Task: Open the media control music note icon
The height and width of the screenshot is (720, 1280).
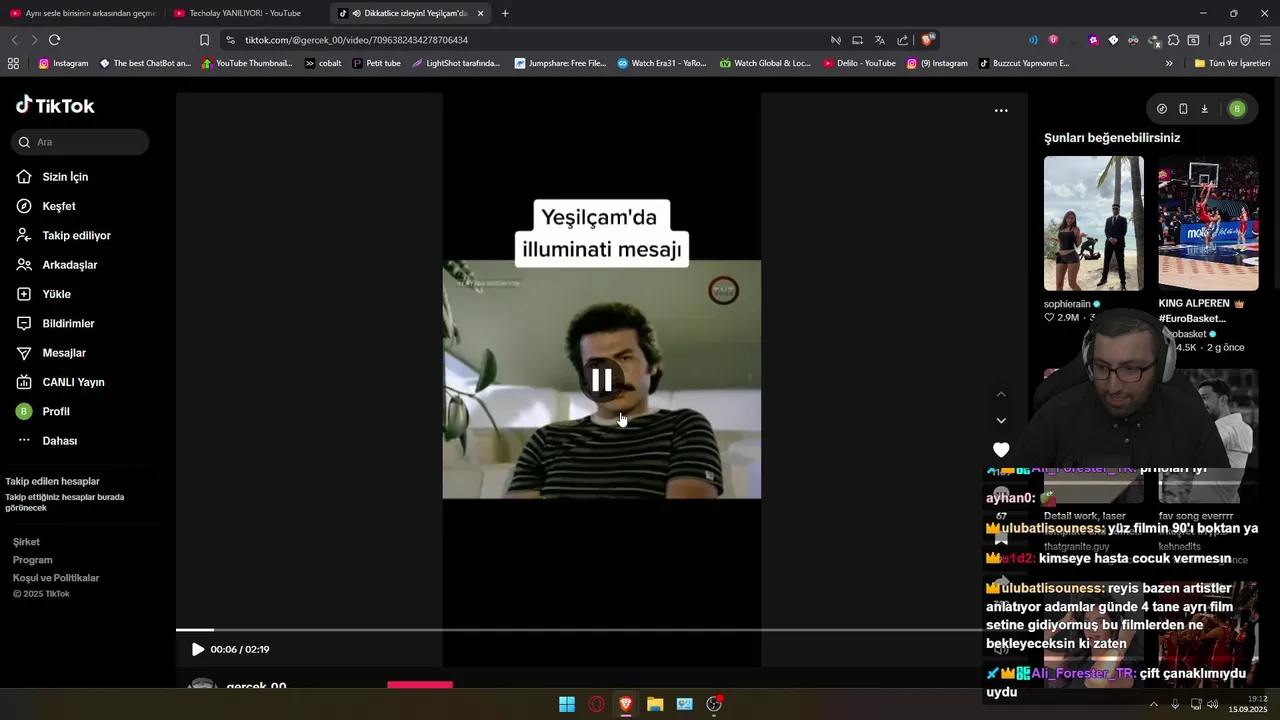Action: (1226, 40)
